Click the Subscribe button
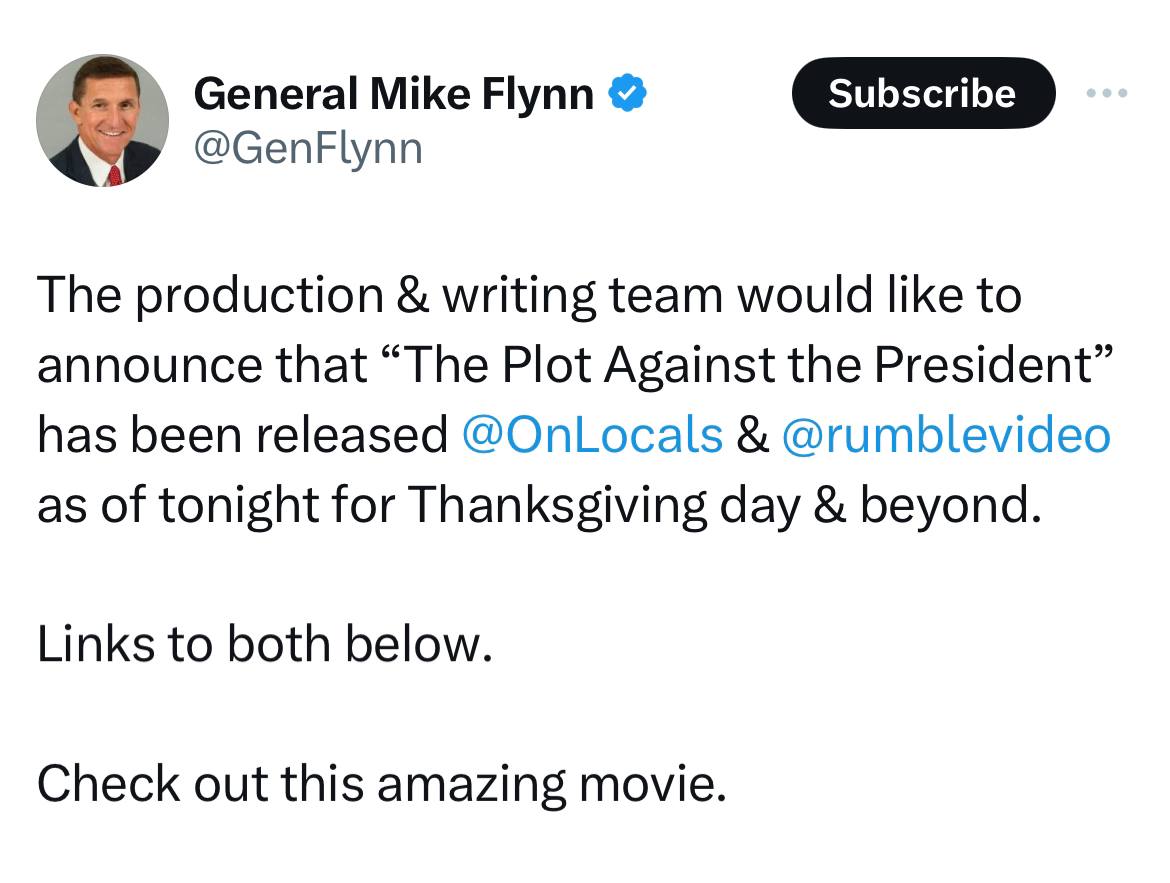 (x=923, y=93)
